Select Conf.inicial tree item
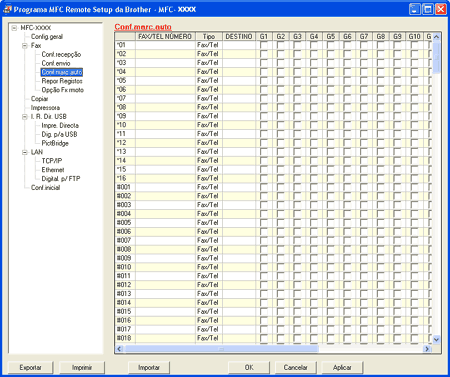The image size is (450, 377). (x=45, y=188)
